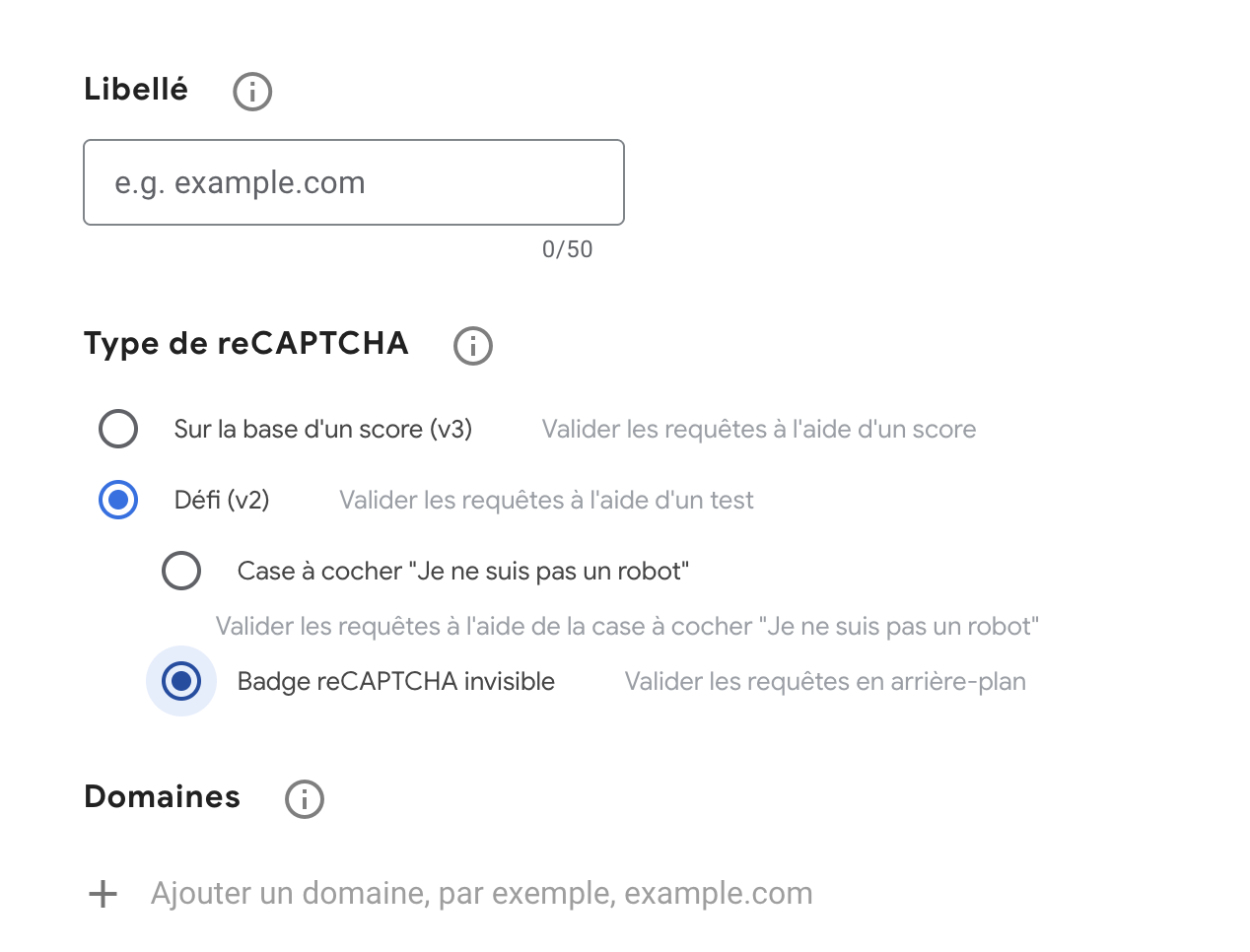Click the "Valider les requêtes en arrière-plan" description
Image resolution: width=1250 pixels, height=952 pixels.
coord(825,681)
